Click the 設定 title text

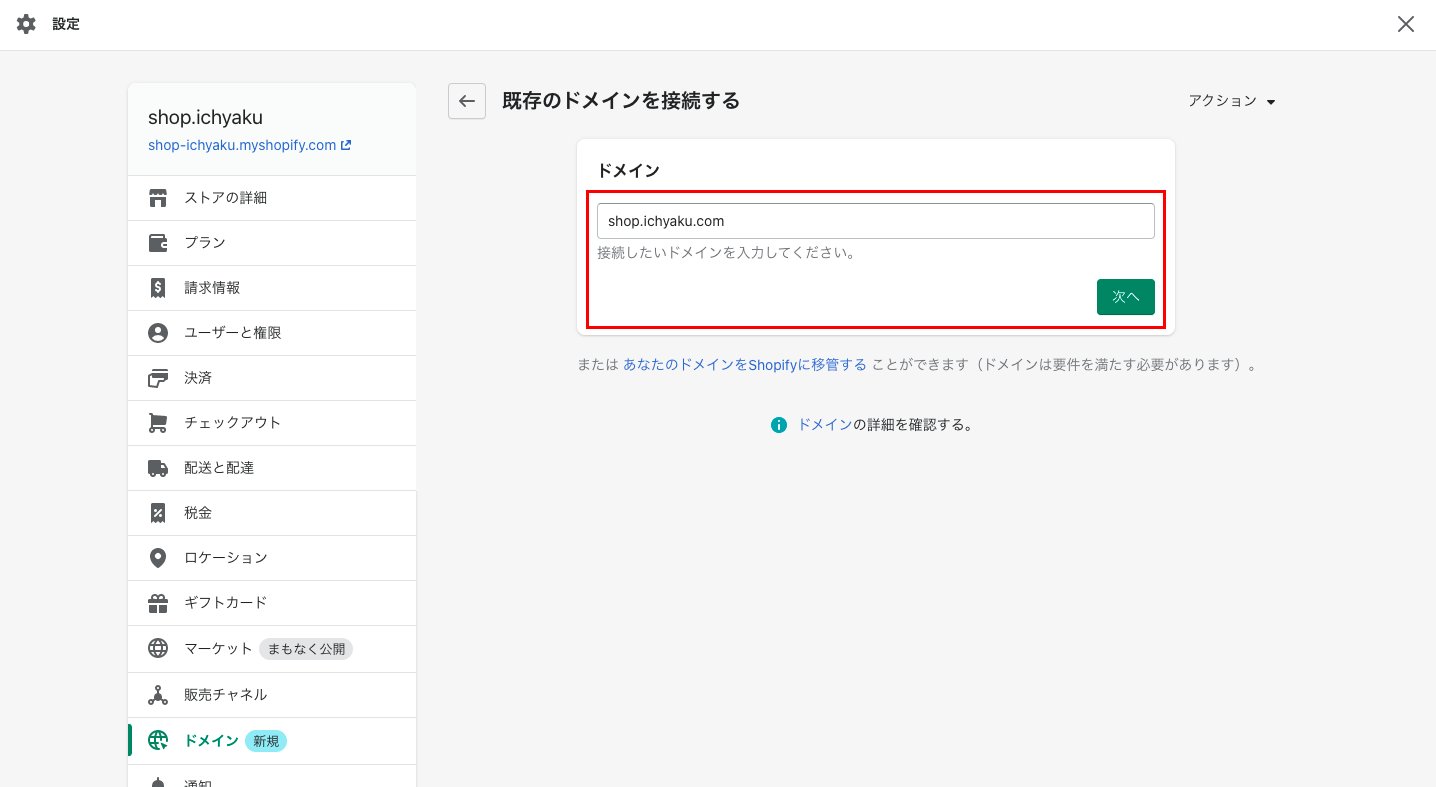pyautogui.click(x=66, y=24)
